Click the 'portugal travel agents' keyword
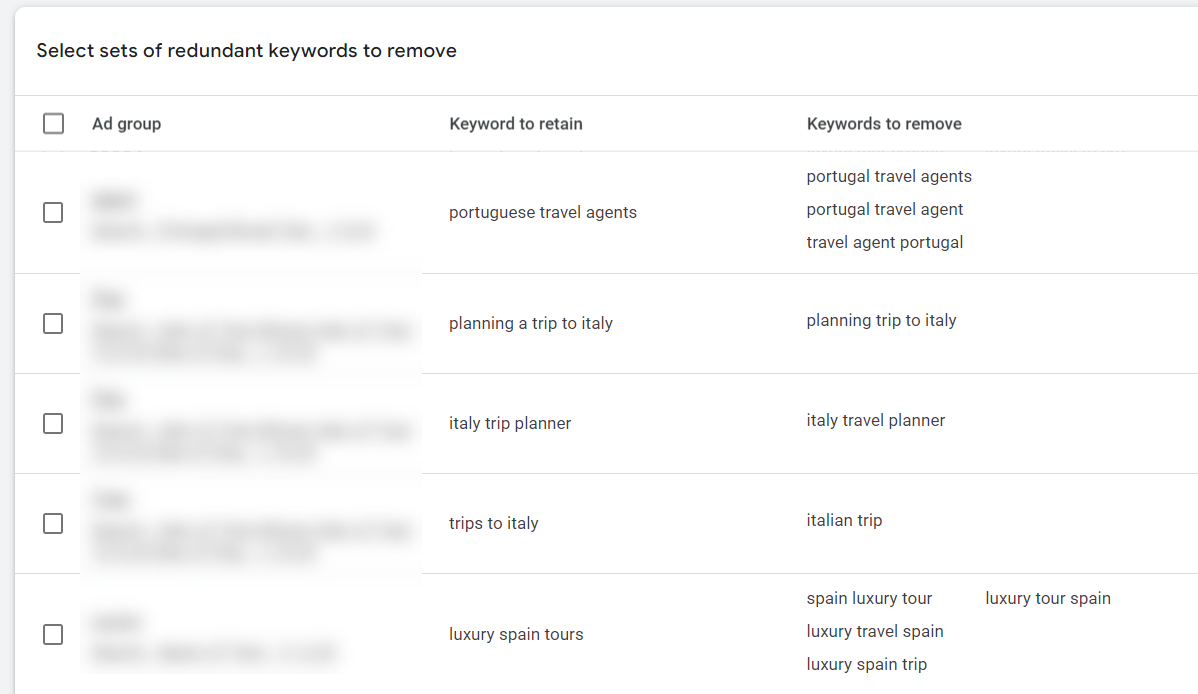This screenshot has width=1198, height=694. (889, 177)
